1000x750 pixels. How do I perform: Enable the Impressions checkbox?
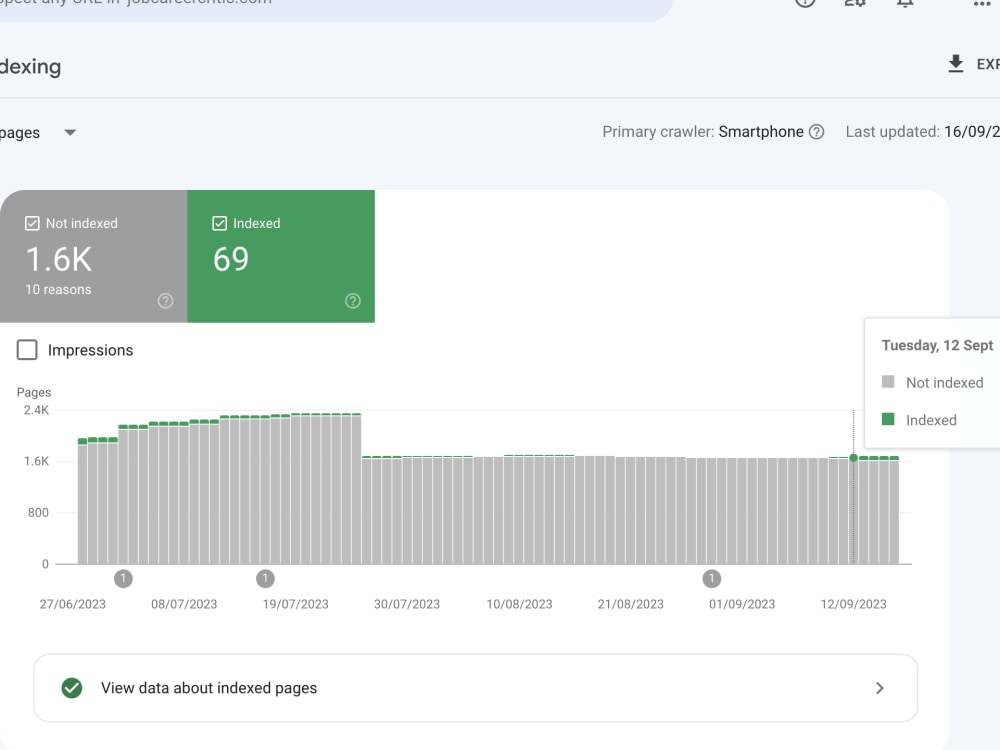[x=27, y=349]
